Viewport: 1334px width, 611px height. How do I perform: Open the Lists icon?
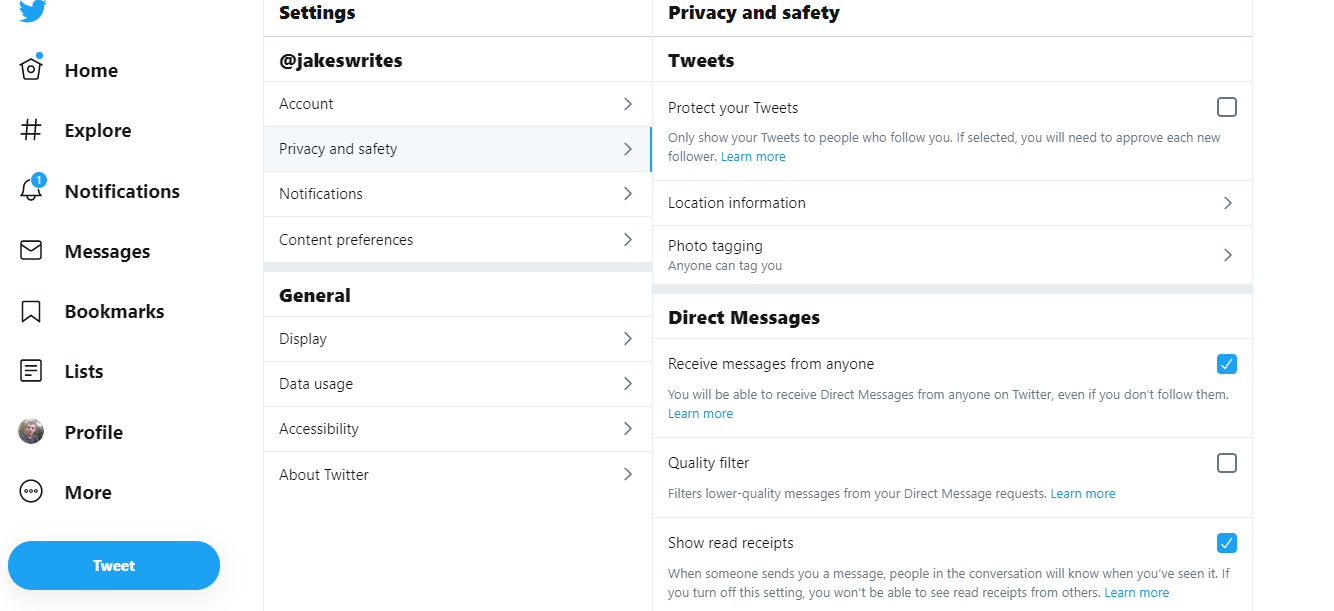31,371
